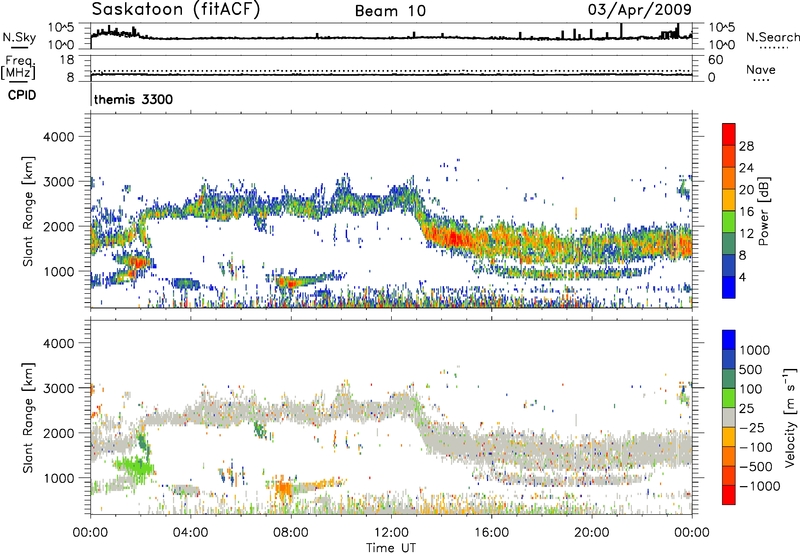The width and height of the screenshot is (800, 554).
Task: Click the 'Power [dB]' colorbar label
Action: (763, 211)
